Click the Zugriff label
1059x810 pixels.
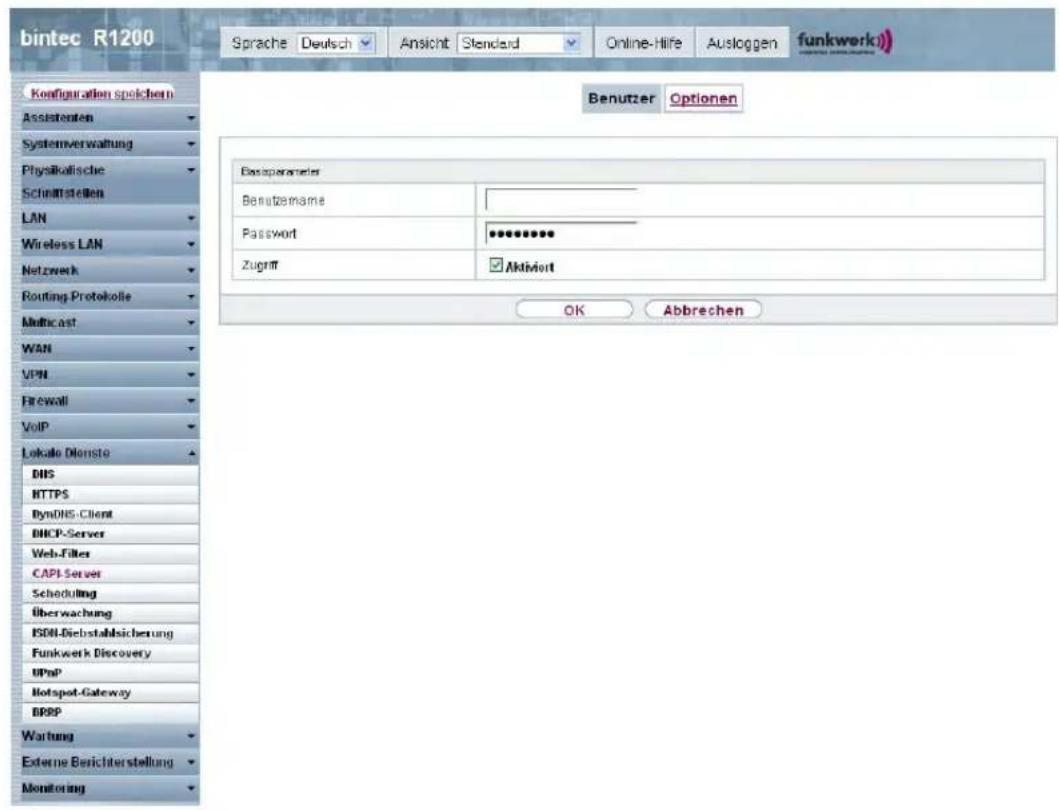click(x=260, y=265)
